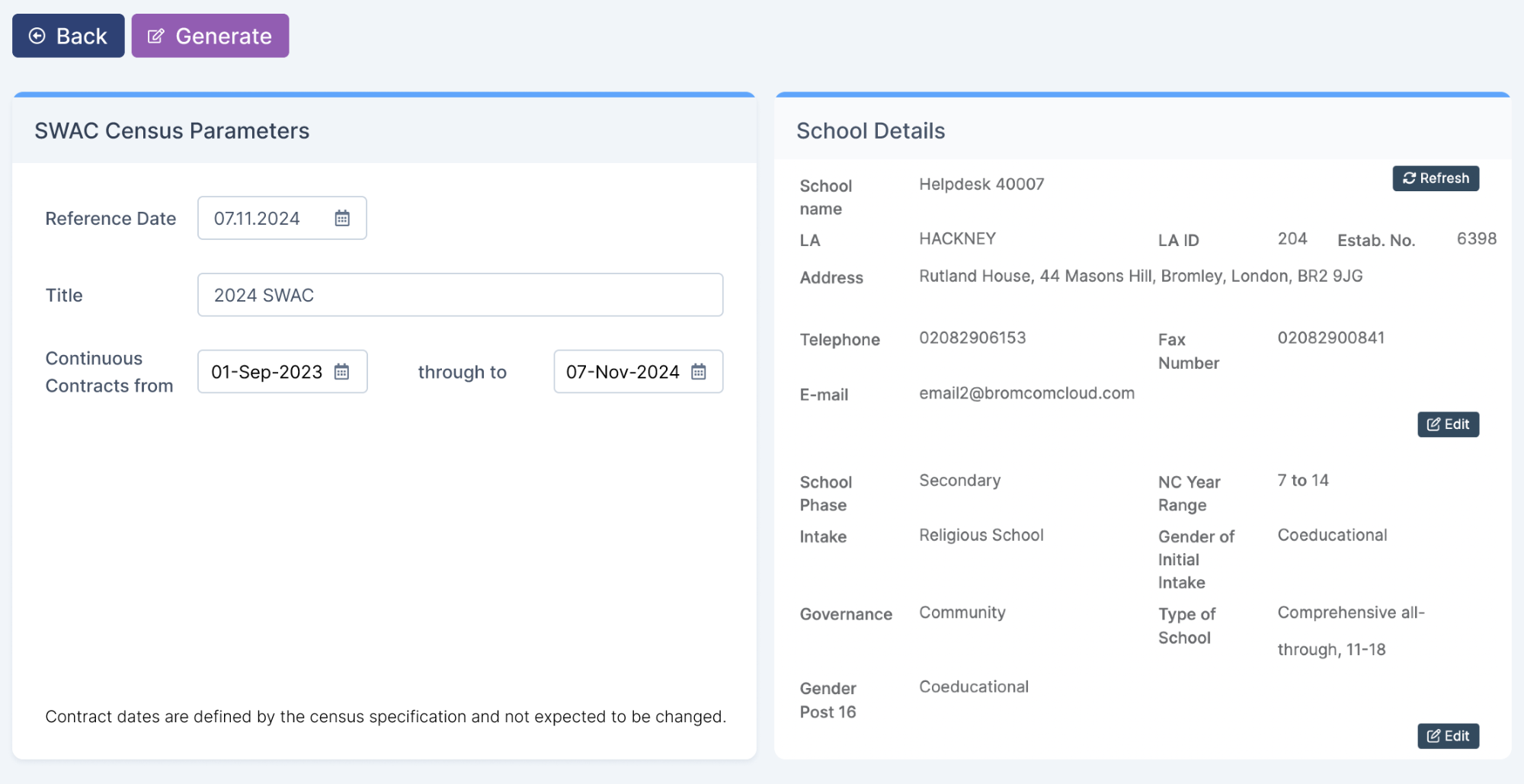Click the contract dates note text

pos(386,717)
